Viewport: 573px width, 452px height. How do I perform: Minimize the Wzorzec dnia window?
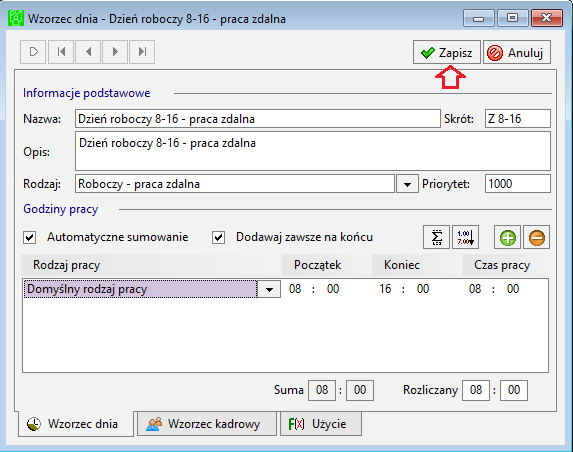click(x=478, y=18)
